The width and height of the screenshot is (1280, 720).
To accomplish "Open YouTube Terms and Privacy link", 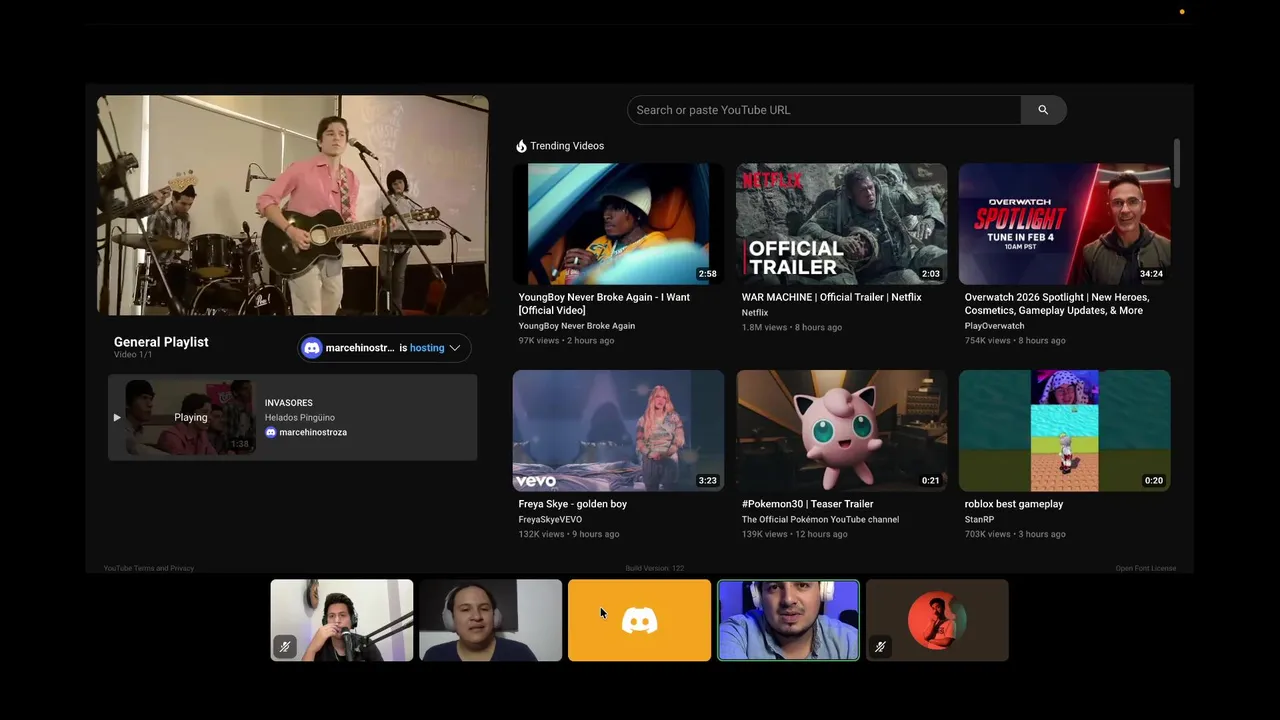I will point(149,568).
